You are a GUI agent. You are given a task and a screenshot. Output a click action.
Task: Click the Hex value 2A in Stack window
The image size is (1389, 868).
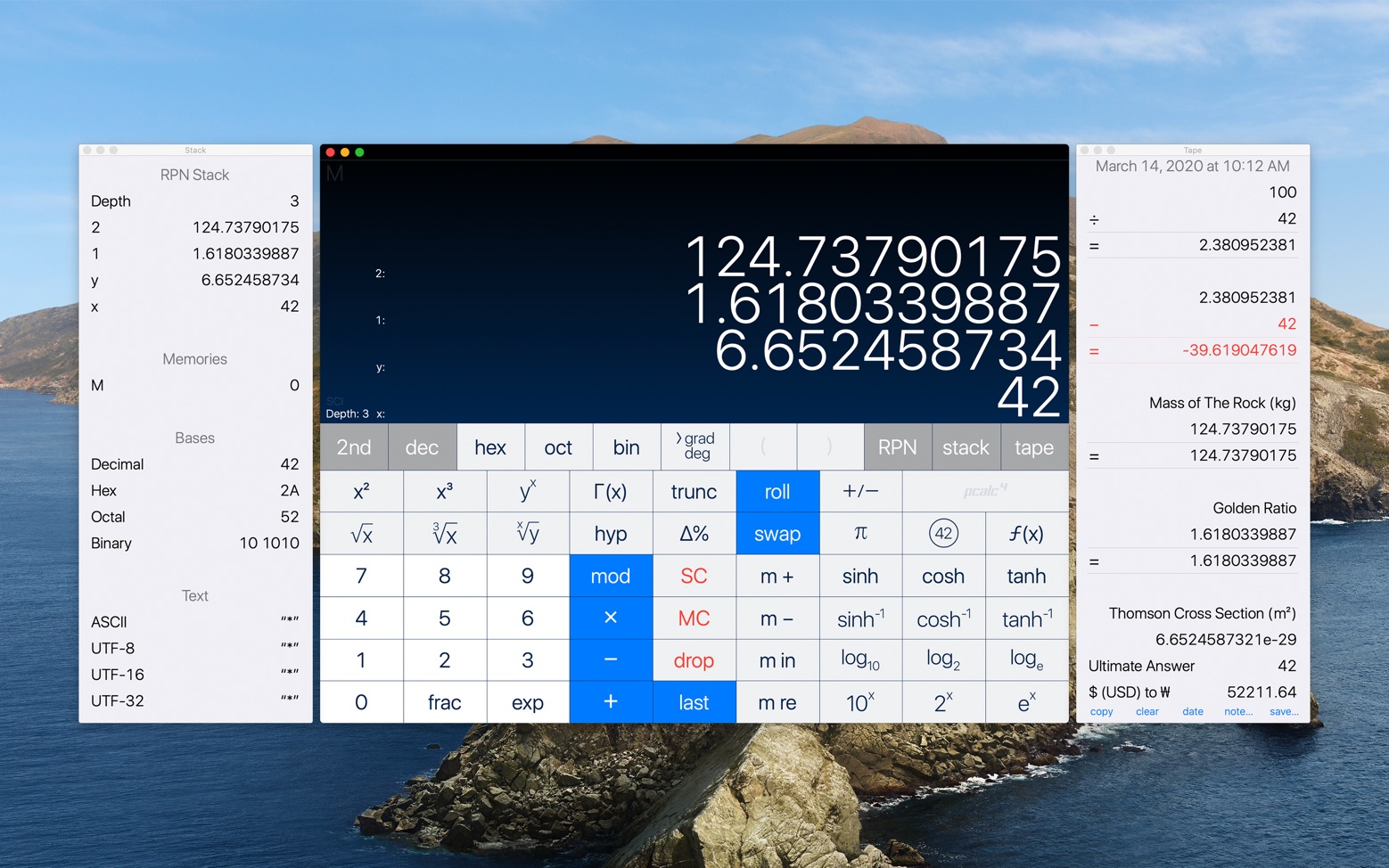(290, 490)
